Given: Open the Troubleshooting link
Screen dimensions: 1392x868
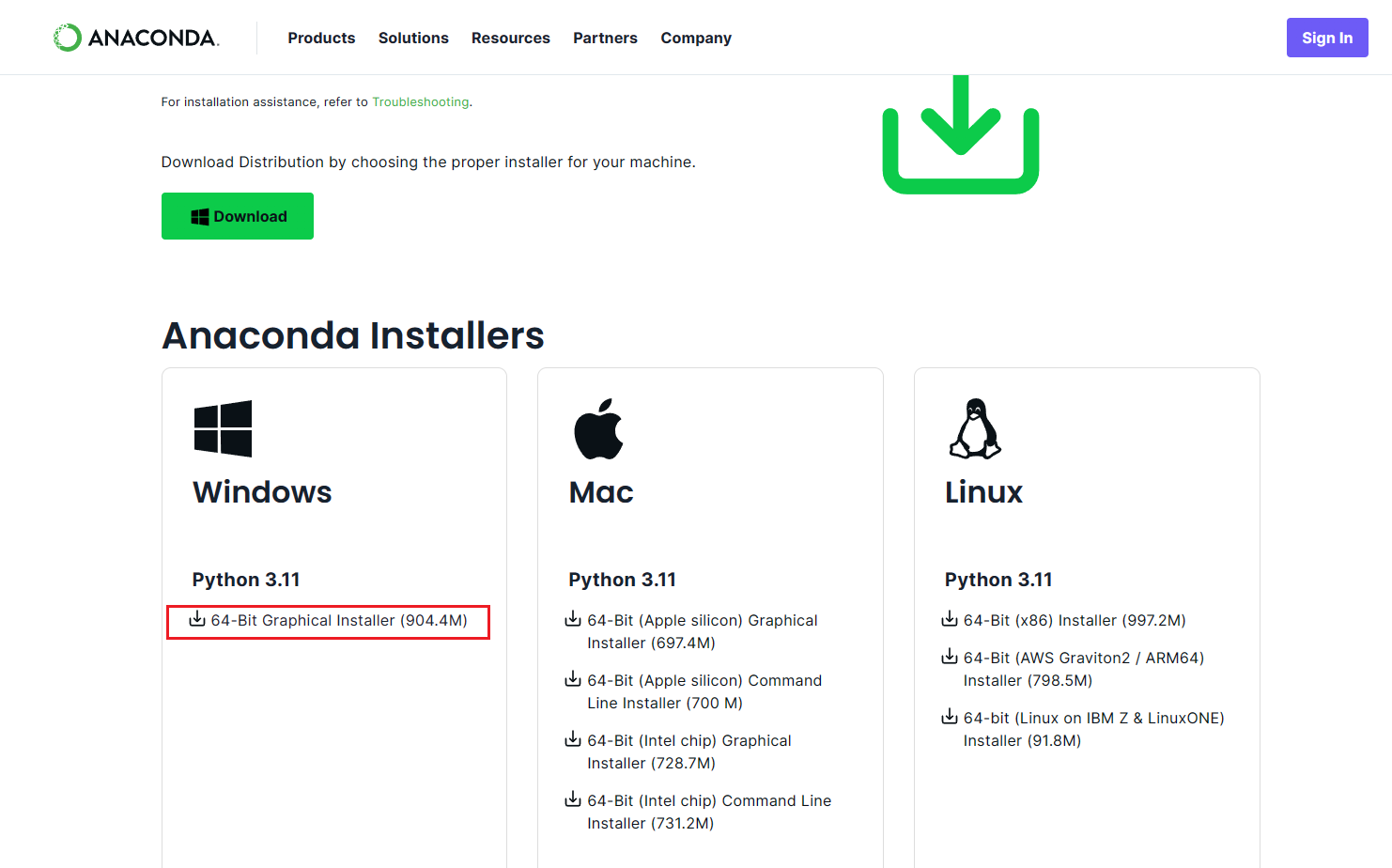Looking at the screenshot, I should pos(421,101).
